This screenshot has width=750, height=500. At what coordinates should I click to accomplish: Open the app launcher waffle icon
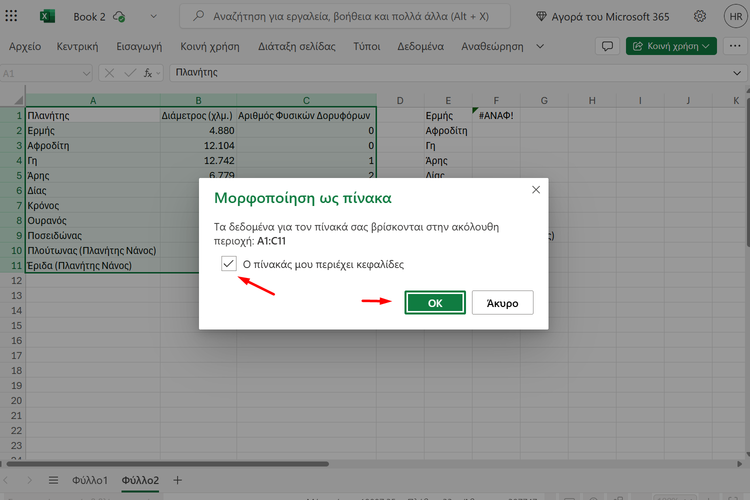coord(12,16)
